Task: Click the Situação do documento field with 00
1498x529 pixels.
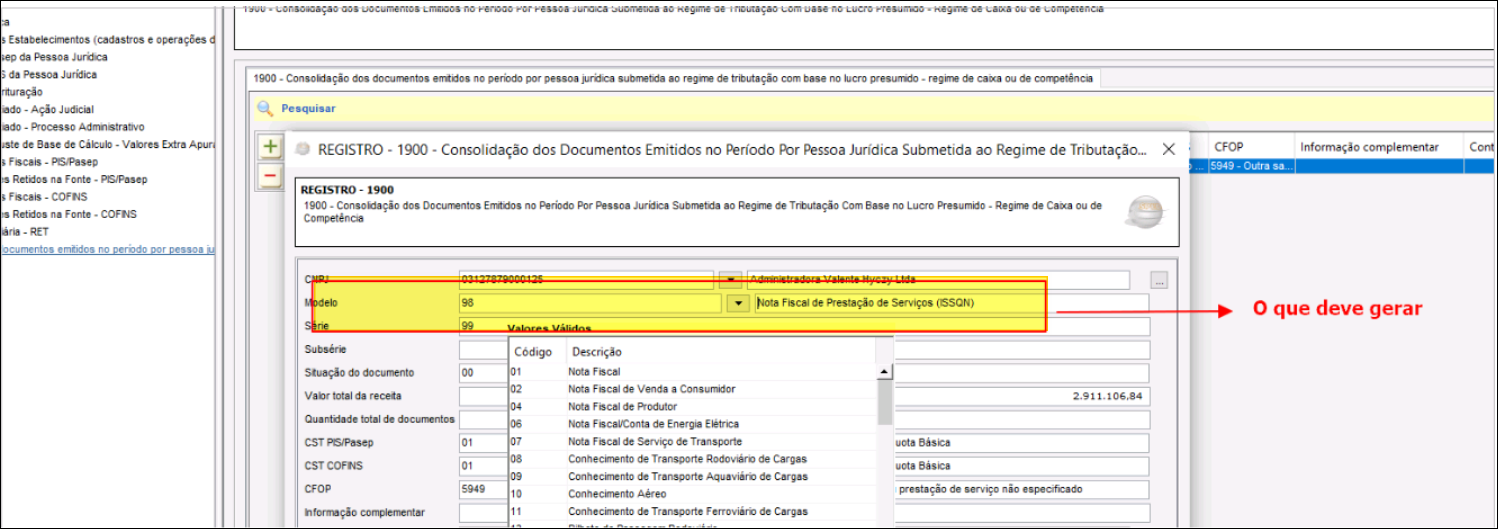Action: pyautogui.click(x=483, y=373)
